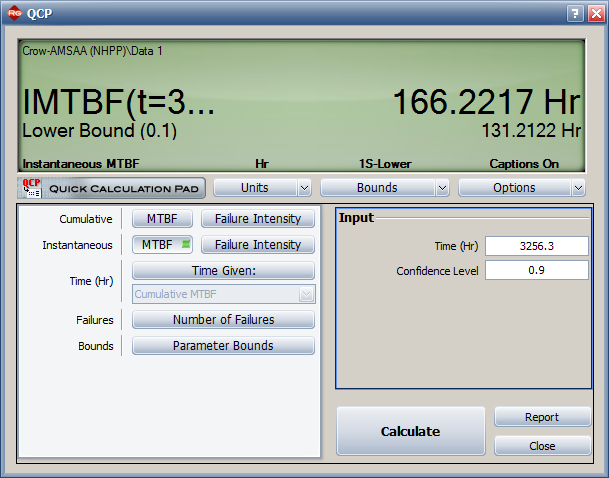Open help with the question mark button

575,14
